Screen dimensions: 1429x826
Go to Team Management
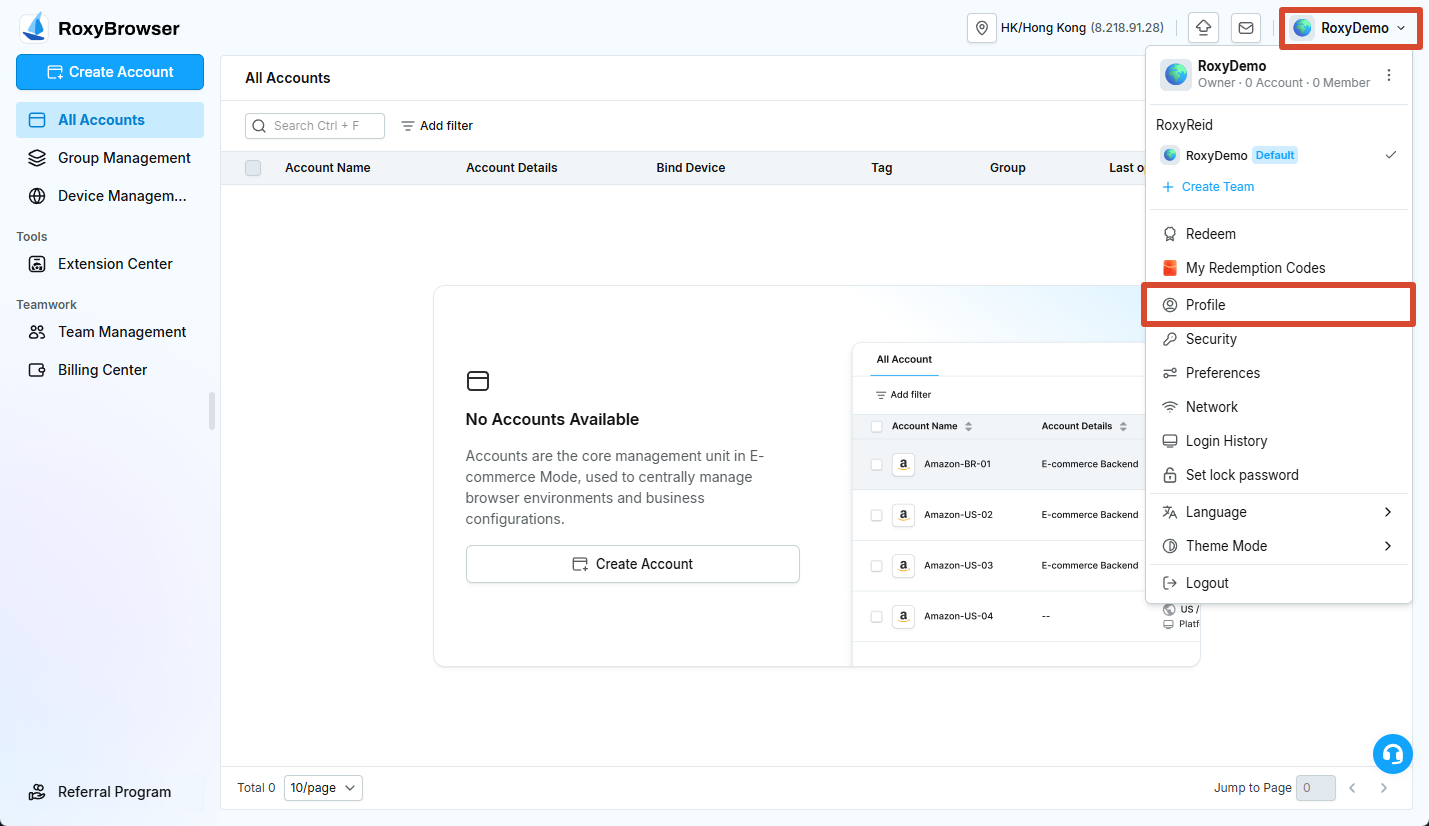coord(110,332)
